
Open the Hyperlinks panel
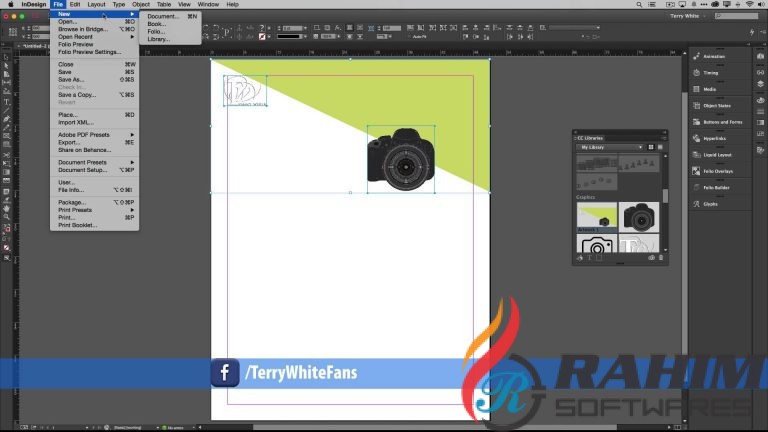coord(714,138)
